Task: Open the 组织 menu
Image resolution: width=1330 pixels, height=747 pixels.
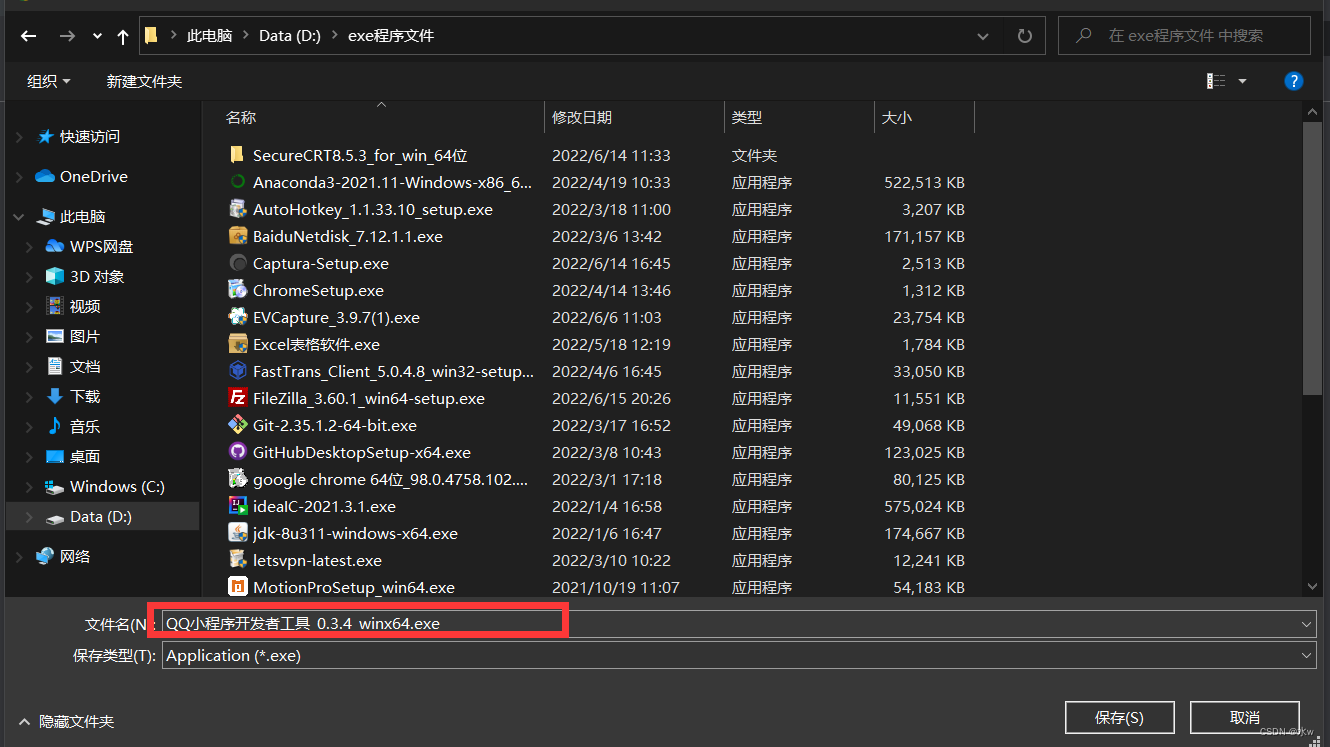Action: coord(49,81)
